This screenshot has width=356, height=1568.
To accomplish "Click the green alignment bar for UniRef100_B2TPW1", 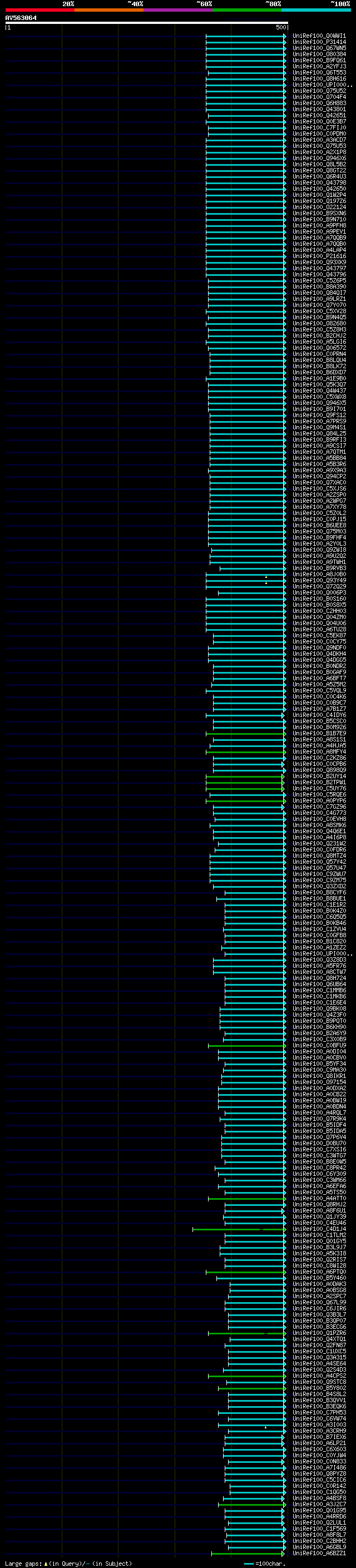I will (x=245, y=782).
